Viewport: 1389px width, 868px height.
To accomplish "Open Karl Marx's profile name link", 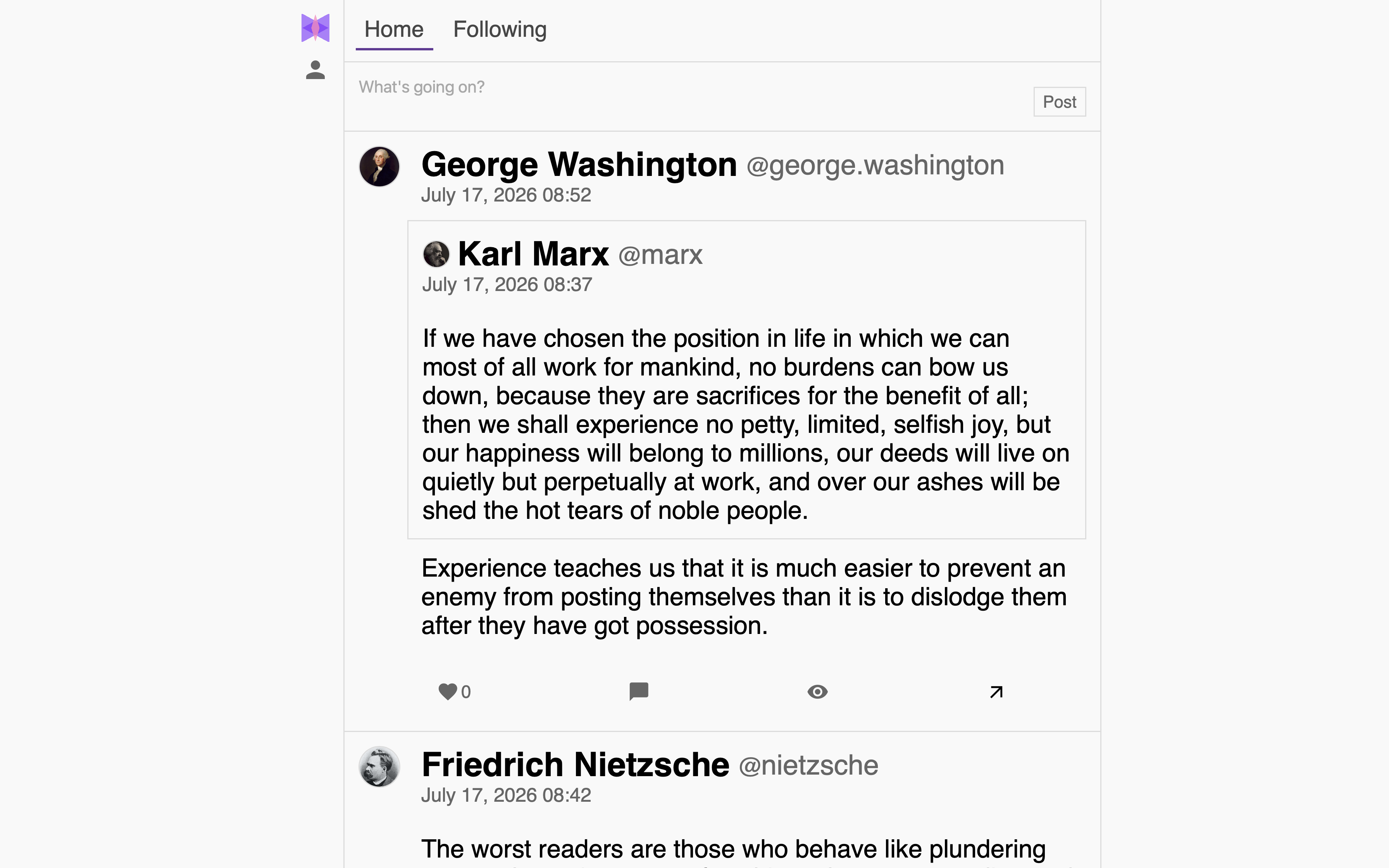I will pos(533,254).
